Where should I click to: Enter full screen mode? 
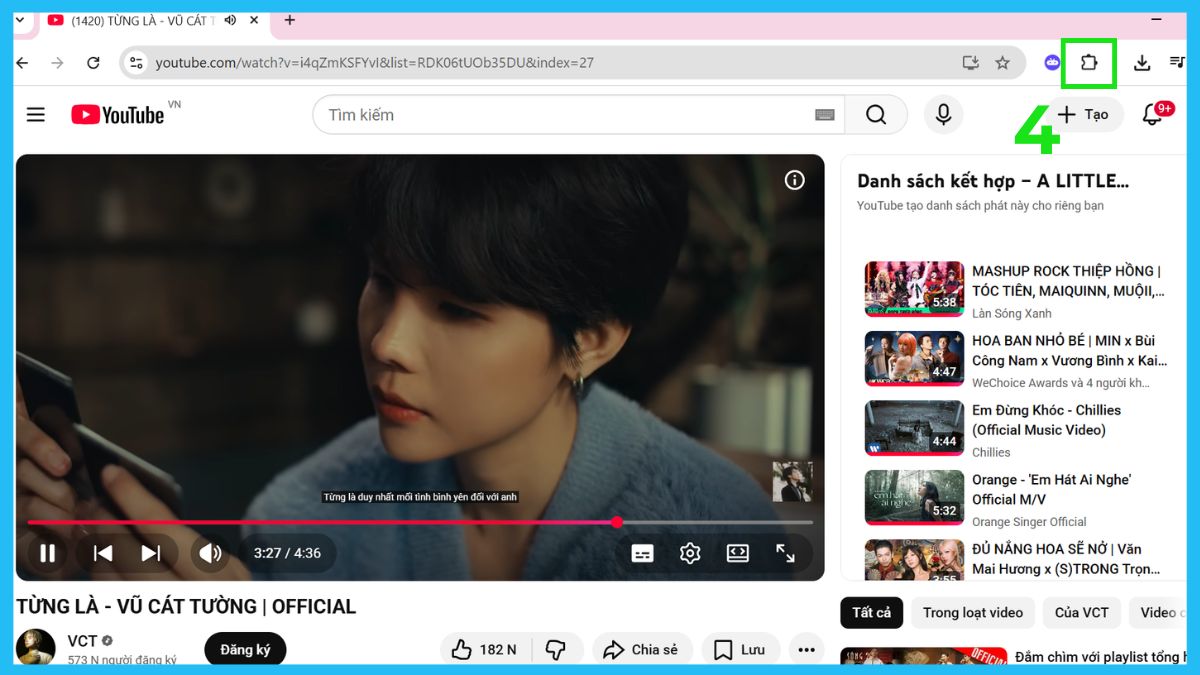[786, 553]
